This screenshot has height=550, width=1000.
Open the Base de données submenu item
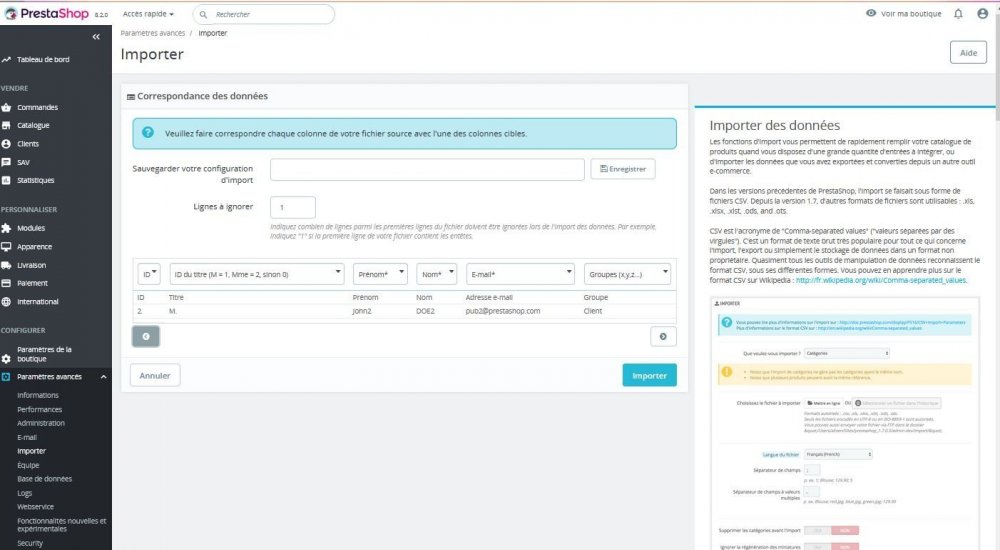[x=45, y=479]
